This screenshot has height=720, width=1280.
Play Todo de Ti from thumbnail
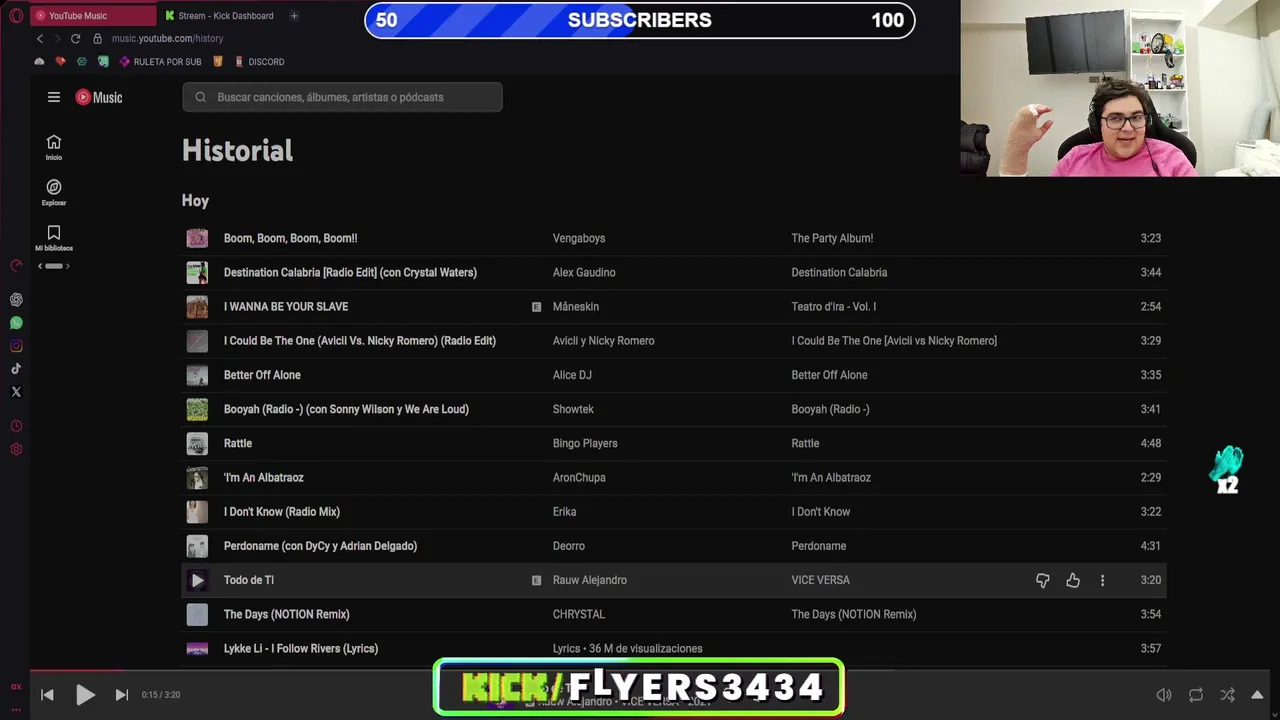tap(197, 580)
